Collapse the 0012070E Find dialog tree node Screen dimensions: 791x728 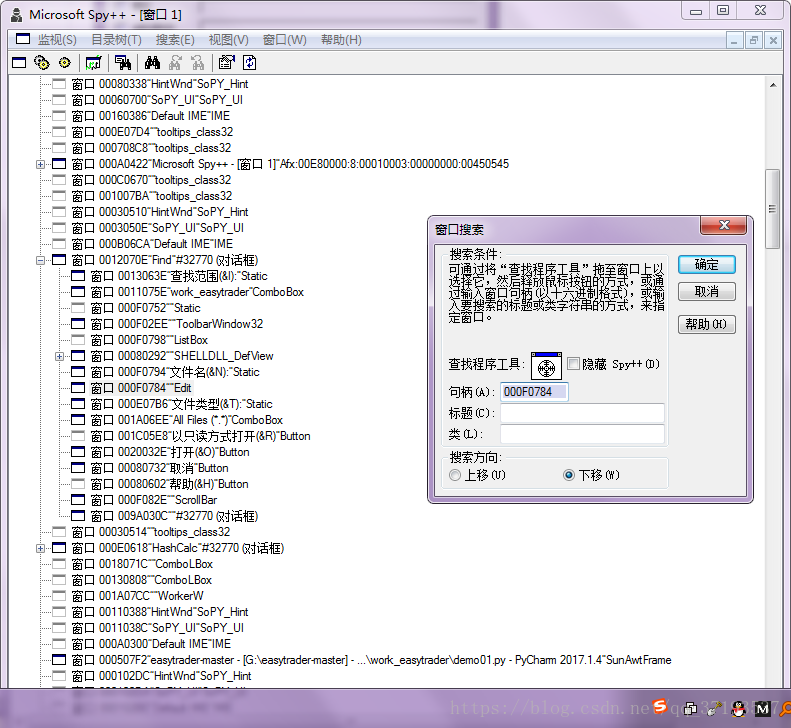pyautogui.click(x=40, y=260)
